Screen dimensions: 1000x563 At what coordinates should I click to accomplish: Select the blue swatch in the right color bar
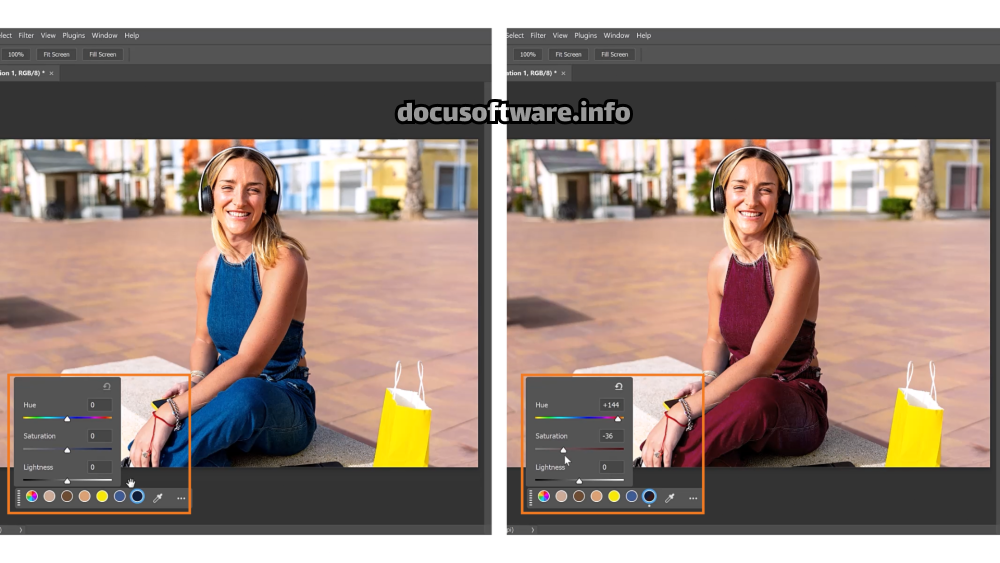(631, 496)
